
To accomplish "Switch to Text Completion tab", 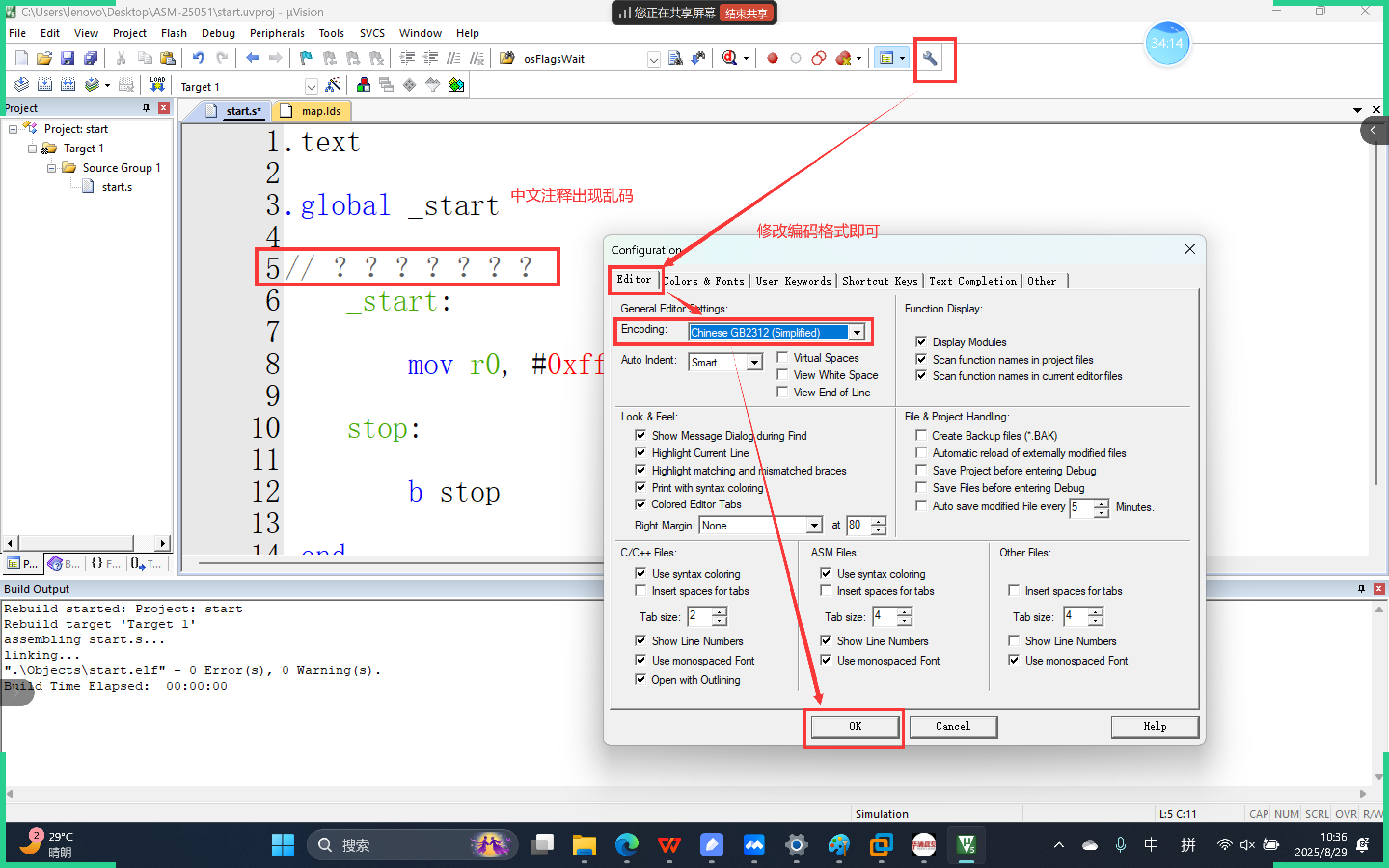I will coord(973,281).
